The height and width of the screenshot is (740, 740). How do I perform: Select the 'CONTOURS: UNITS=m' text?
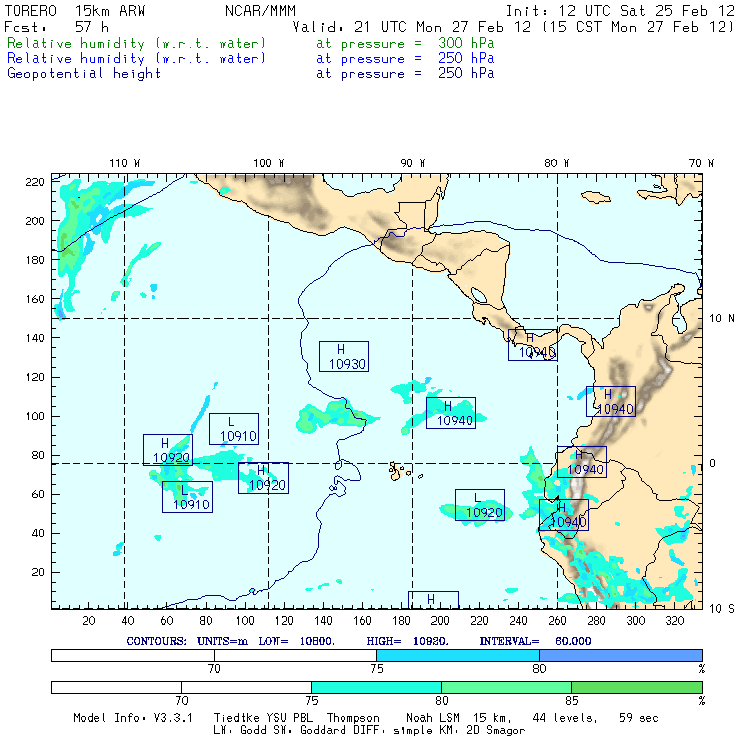pos(187,641)
